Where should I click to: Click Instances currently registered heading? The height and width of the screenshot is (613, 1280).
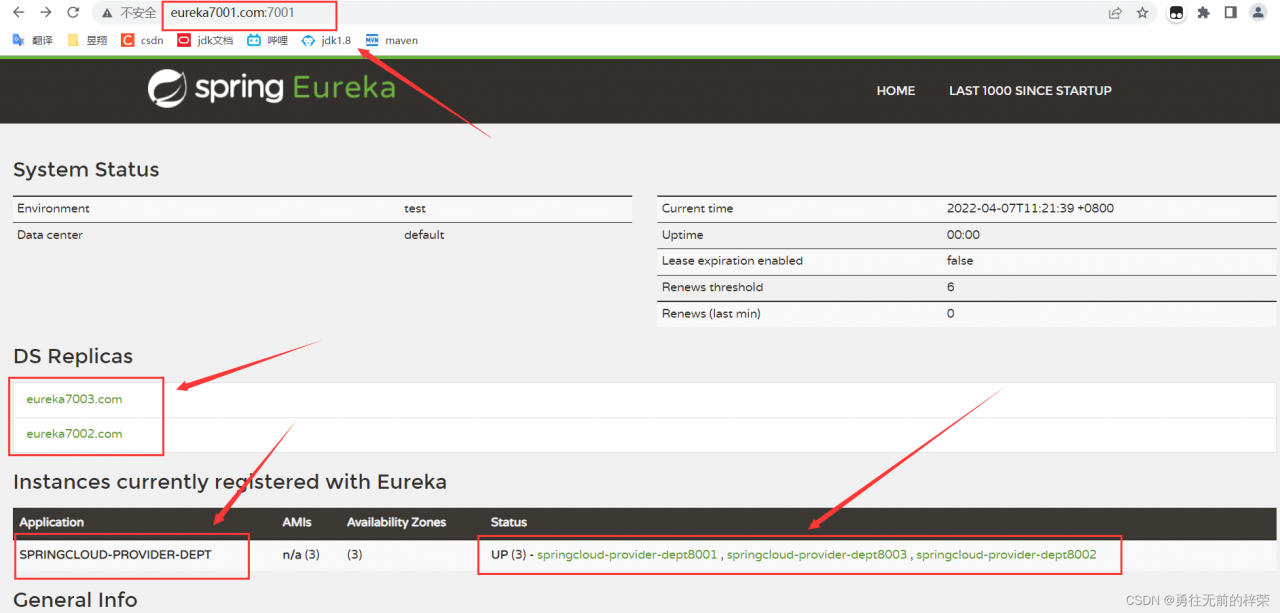pyautogui.click(x=230, y=482)
